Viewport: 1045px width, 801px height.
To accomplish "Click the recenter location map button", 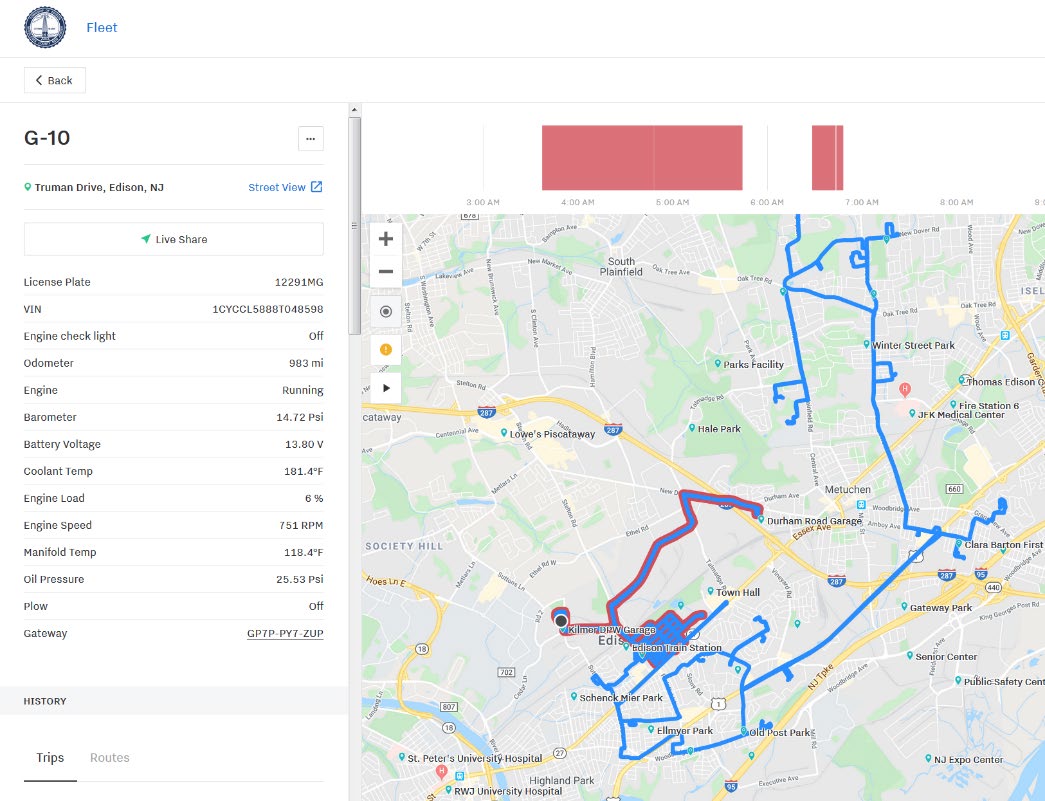I will tap(386, 311).
